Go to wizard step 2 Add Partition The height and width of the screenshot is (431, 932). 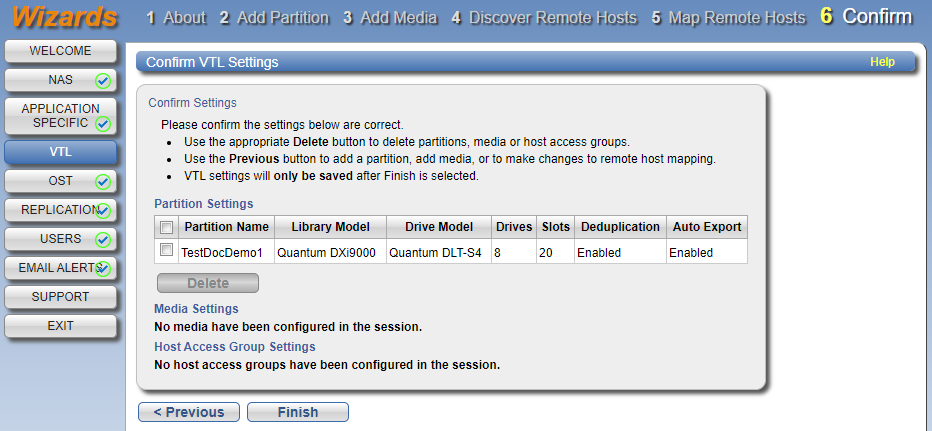tap(274, 18)
